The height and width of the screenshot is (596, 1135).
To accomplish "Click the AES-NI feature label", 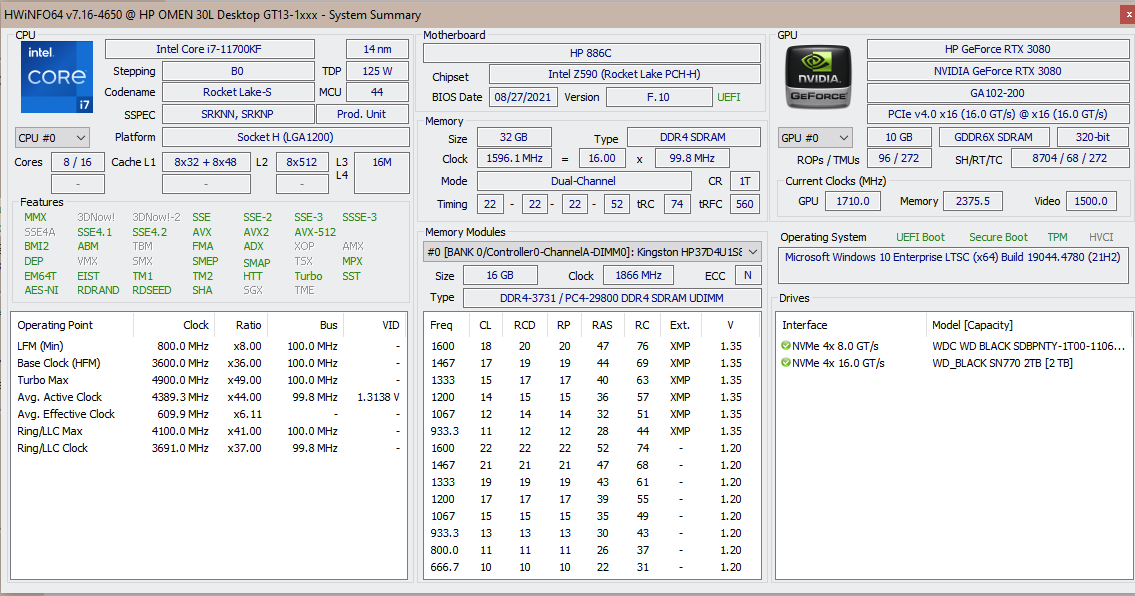I will pyautogui.click(x=41, y=290).
